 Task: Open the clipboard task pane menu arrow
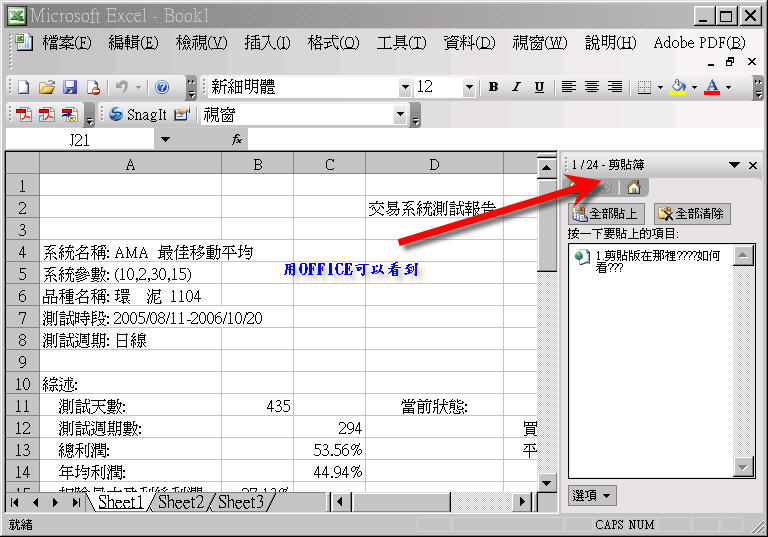(734, 165)
